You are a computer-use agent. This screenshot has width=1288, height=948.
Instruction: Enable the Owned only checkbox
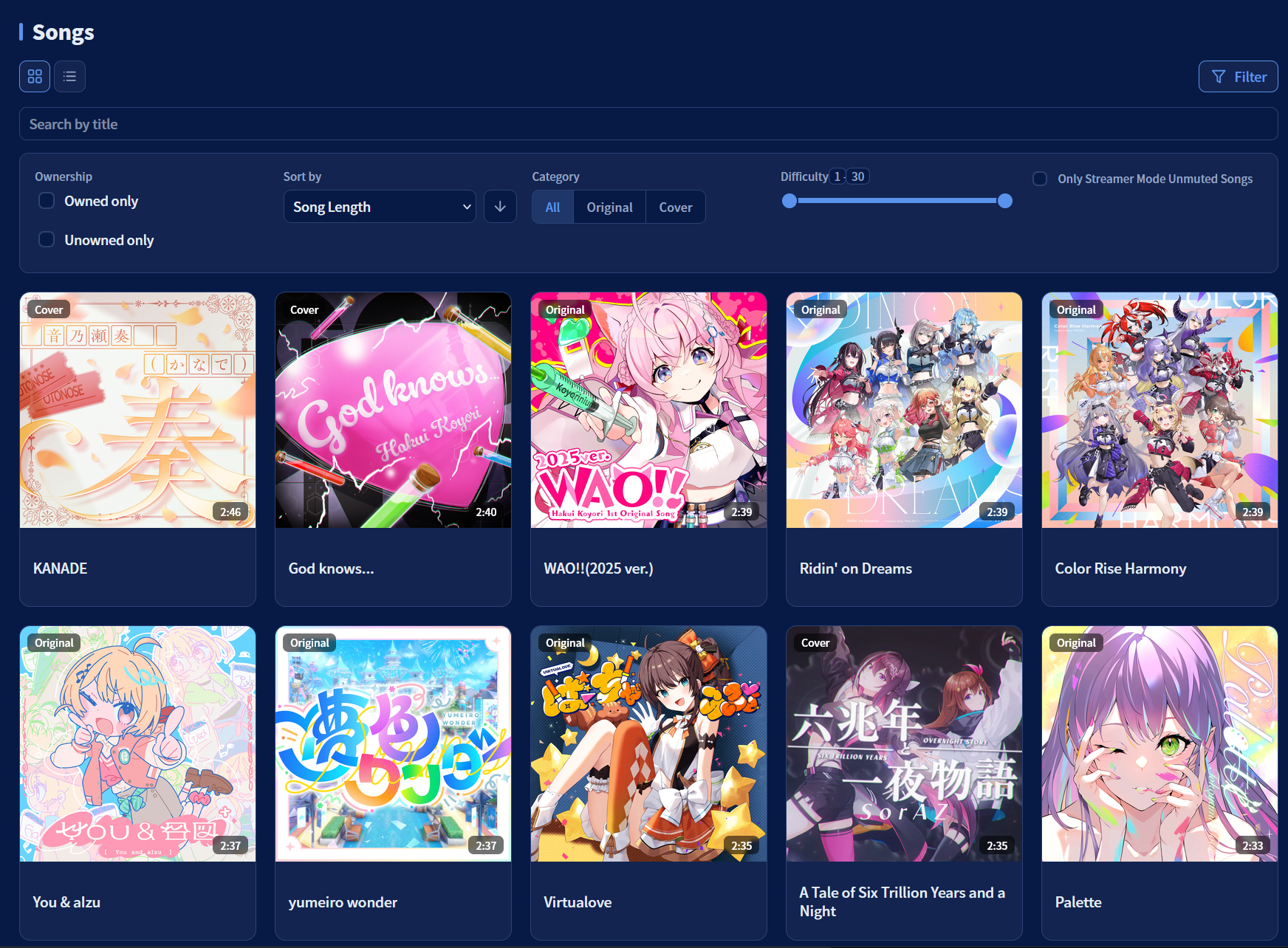(47, 201)
